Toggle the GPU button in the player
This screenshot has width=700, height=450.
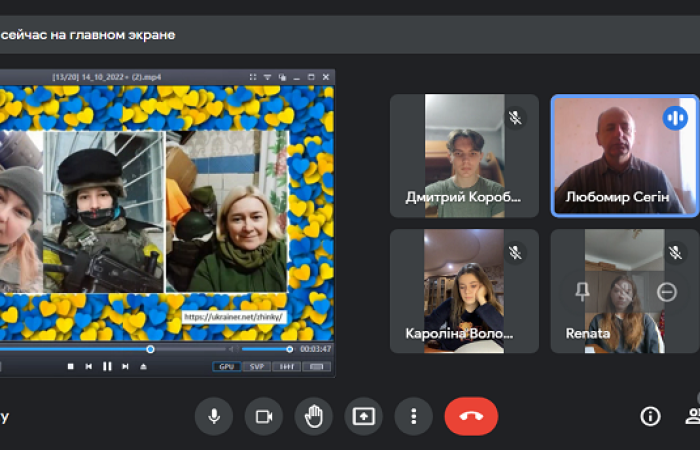coord(226,367)
